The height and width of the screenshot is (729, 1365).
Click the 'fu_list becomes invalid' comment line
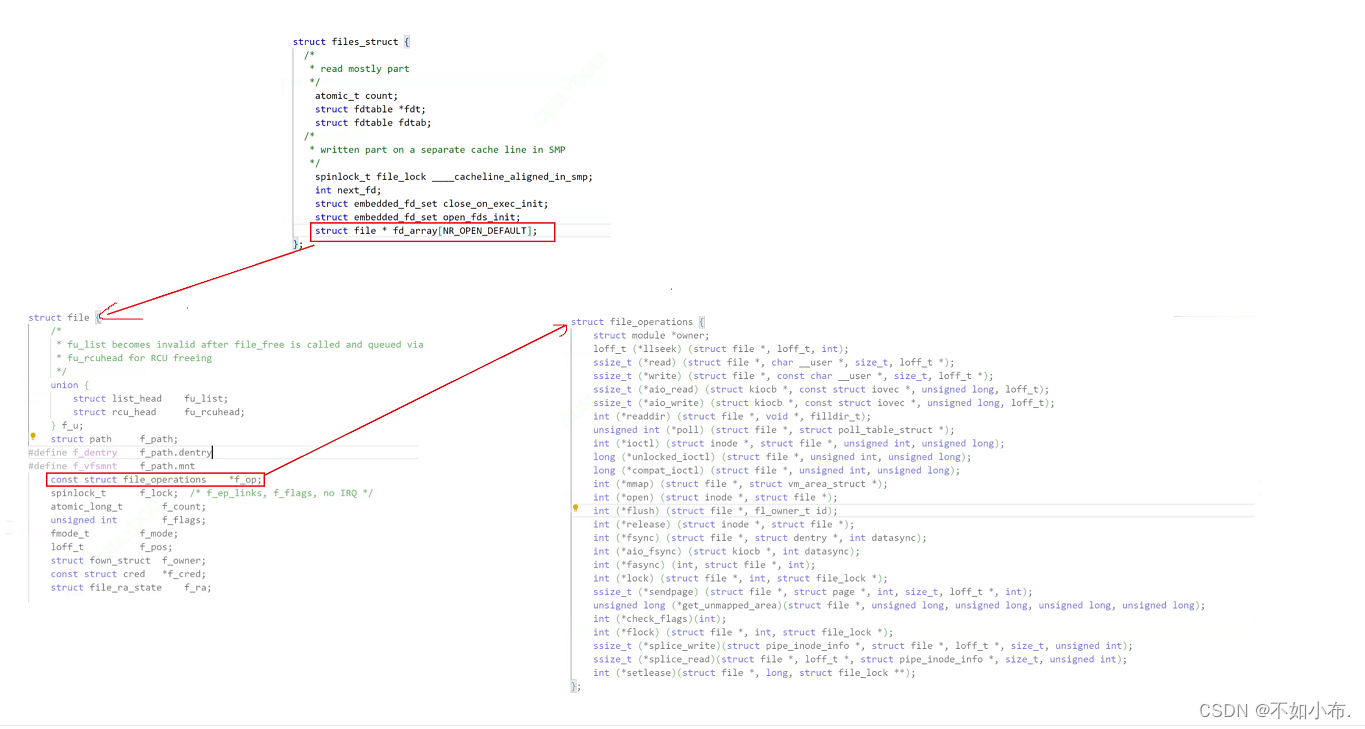[x=239, y=345]
